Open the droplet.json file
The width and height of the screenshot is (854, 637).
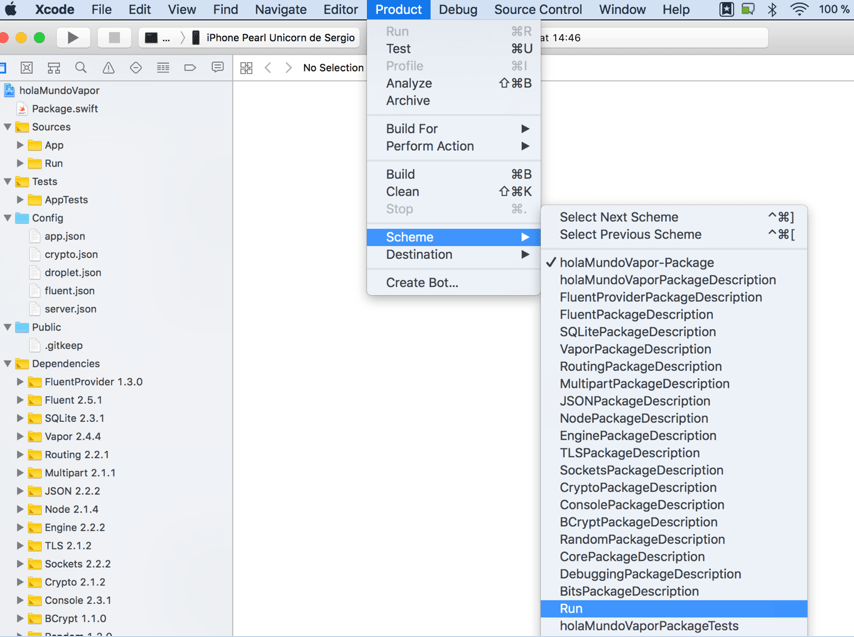73,273
